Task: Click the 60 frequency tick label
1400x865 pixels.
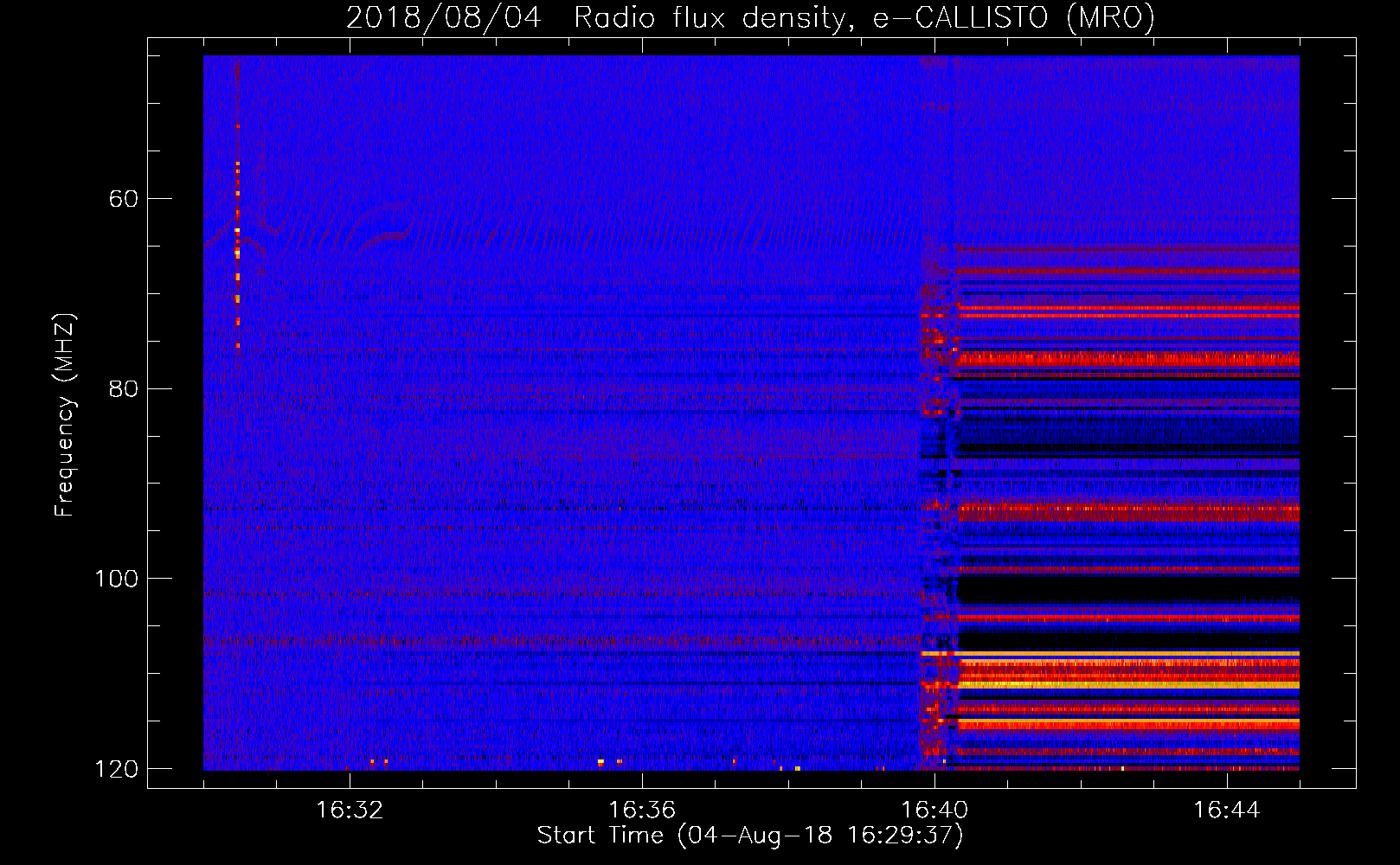Action: pyautogui.click(x=123, y=199)
